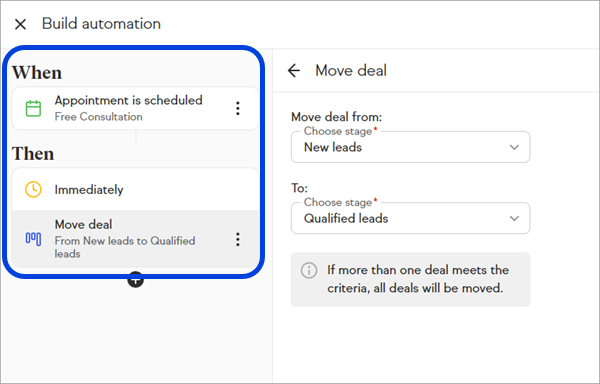Select the Move deal action card
This screenshot has width=600, height=384.
(135, 239)
